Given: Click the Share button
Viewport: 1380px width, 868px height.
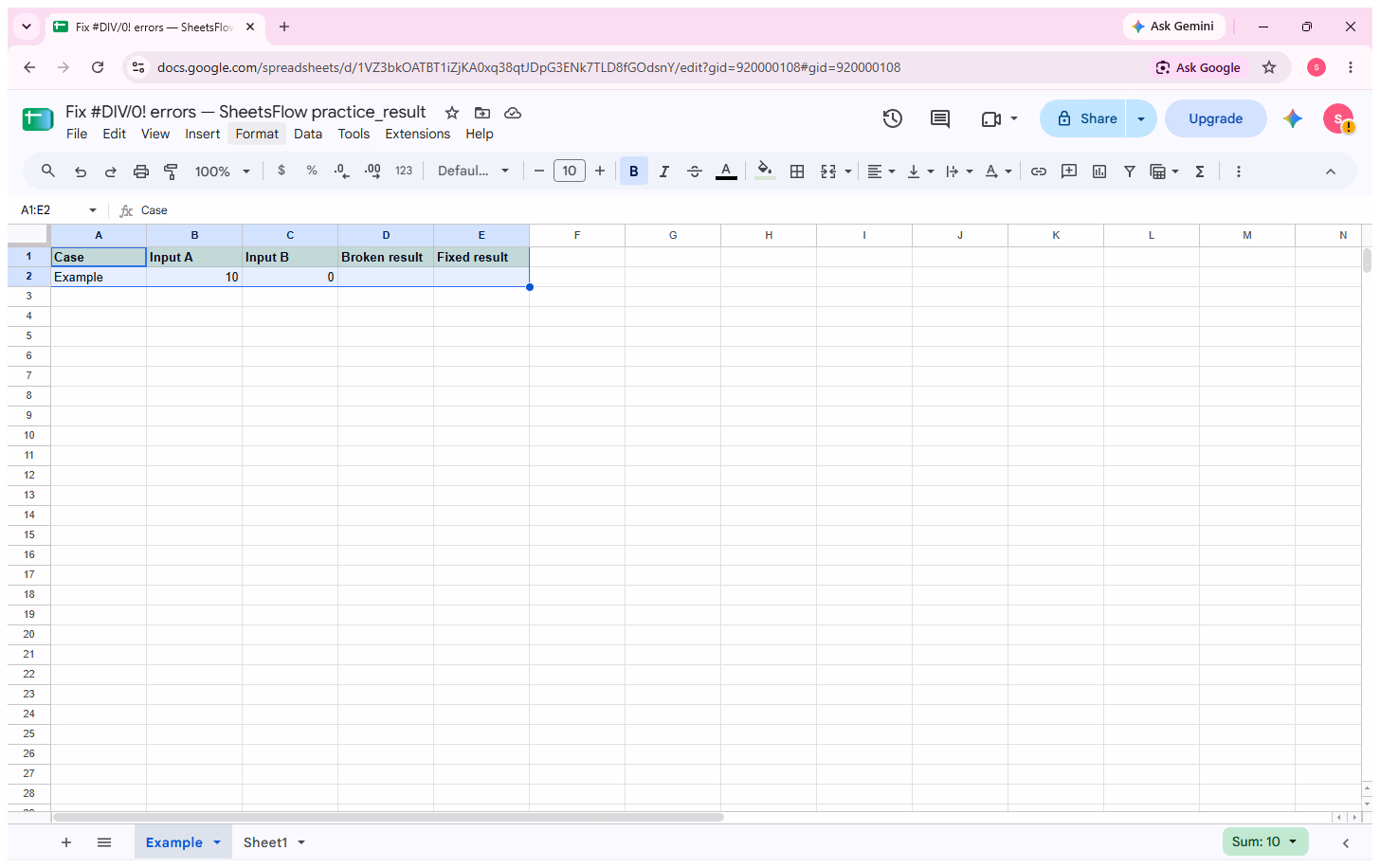Looking at the screenshot, I should click(x=1083, y=118).
